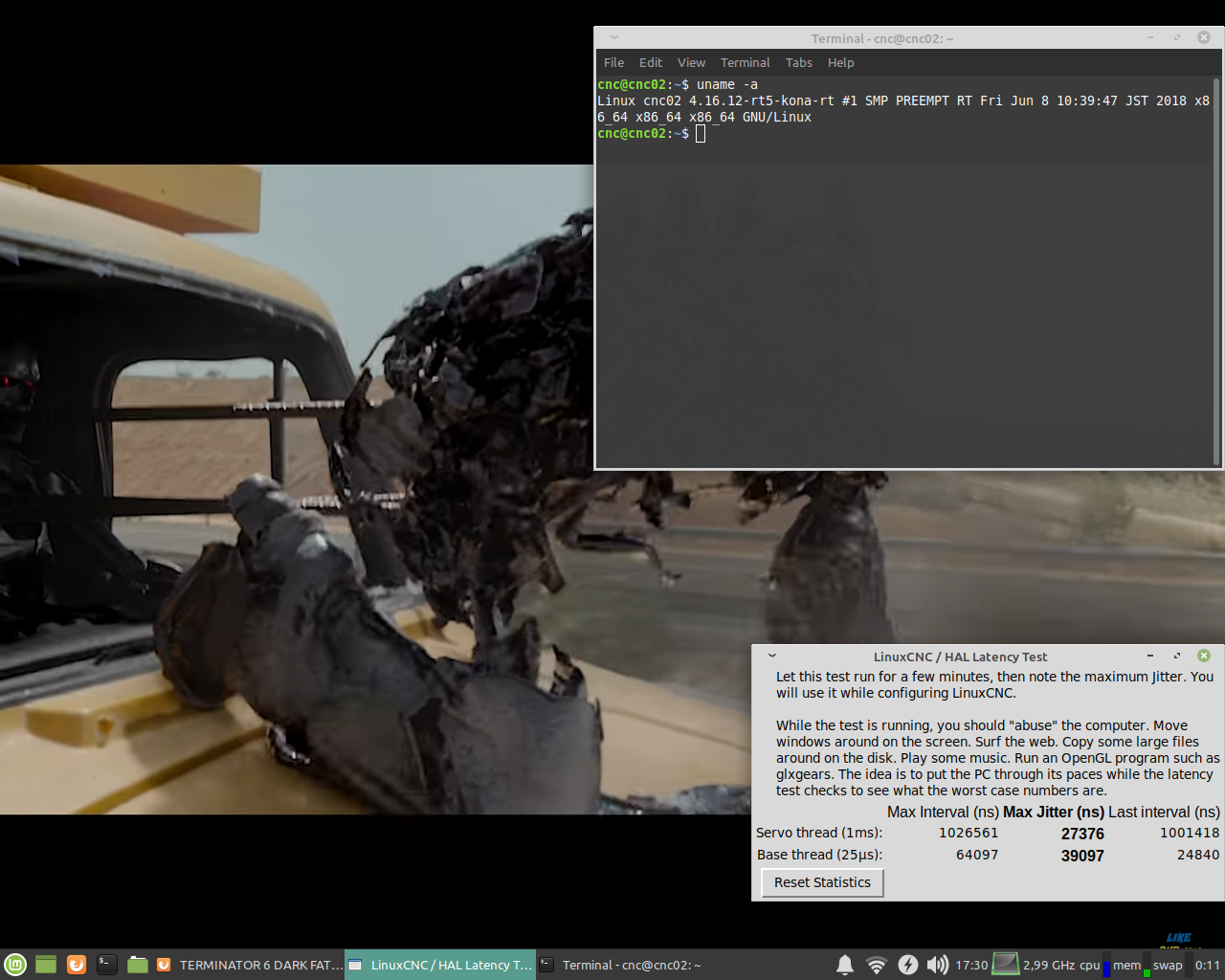This screenshot has width=1225, height=980.
Task: Open notifications bell in system tray
Action: [x=845, y=965]
